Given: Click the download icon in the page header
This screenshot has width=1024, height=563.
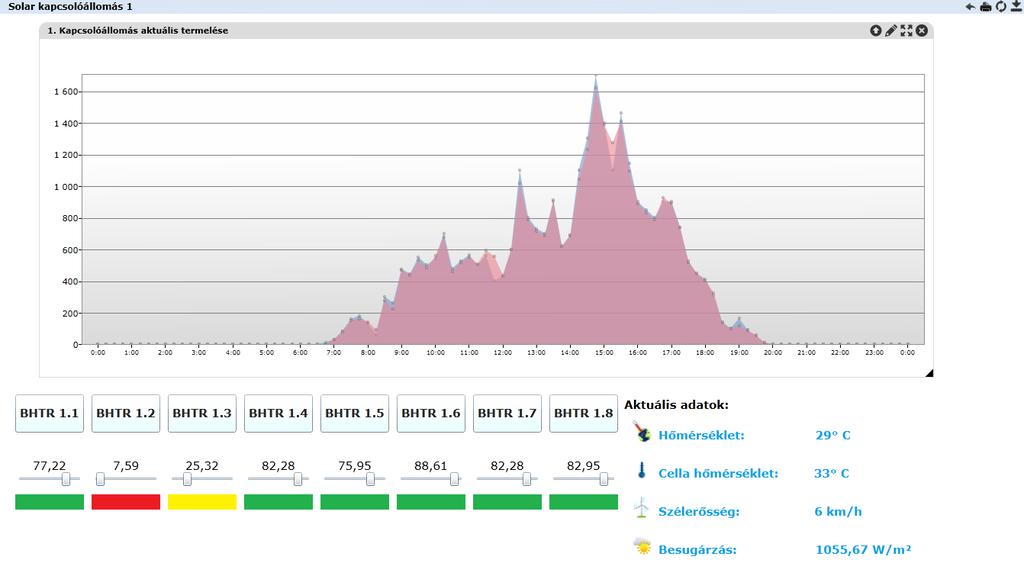Looking at the screenshot, I should 1016,7.
